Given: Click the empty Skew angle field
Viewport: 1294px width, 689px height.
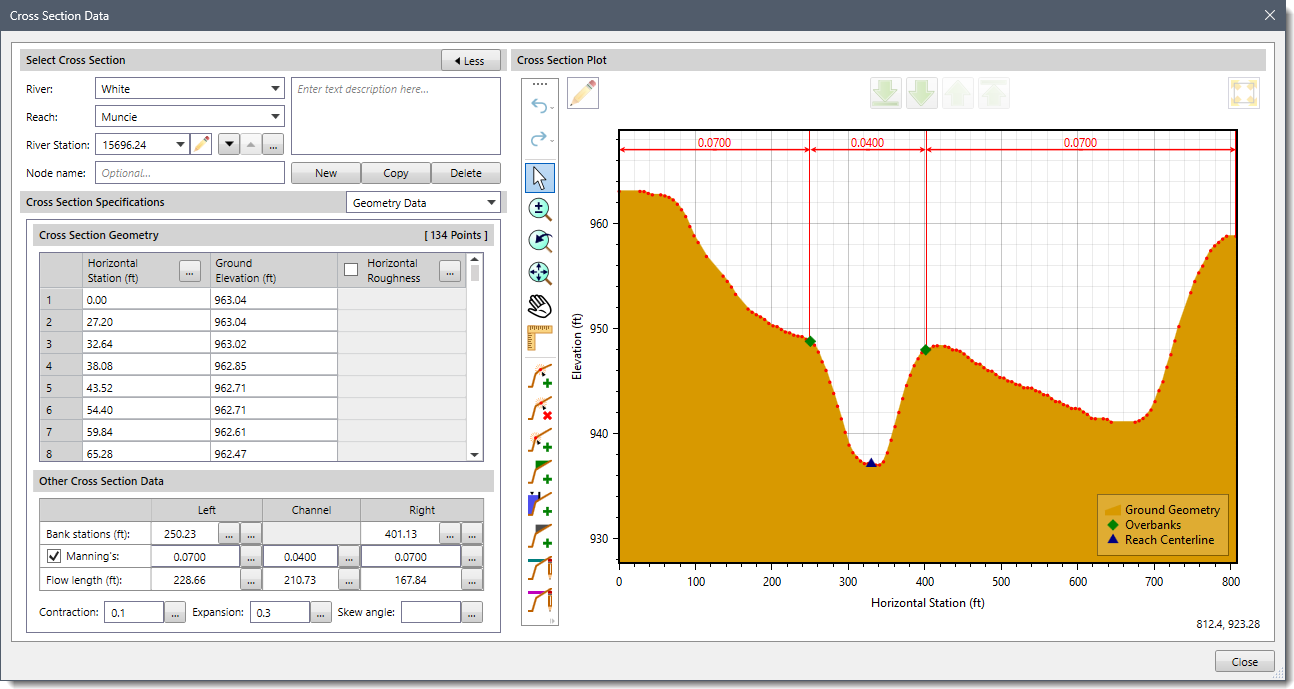Looking at the screenshot, I should coord(431,612).
